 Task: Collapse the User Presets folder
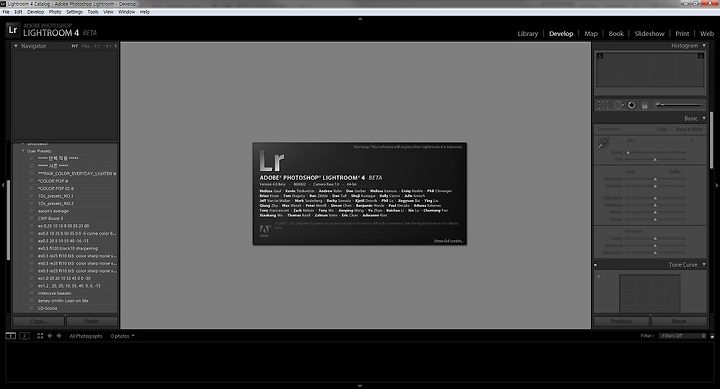pyautogui.click(x=23, y=151)
